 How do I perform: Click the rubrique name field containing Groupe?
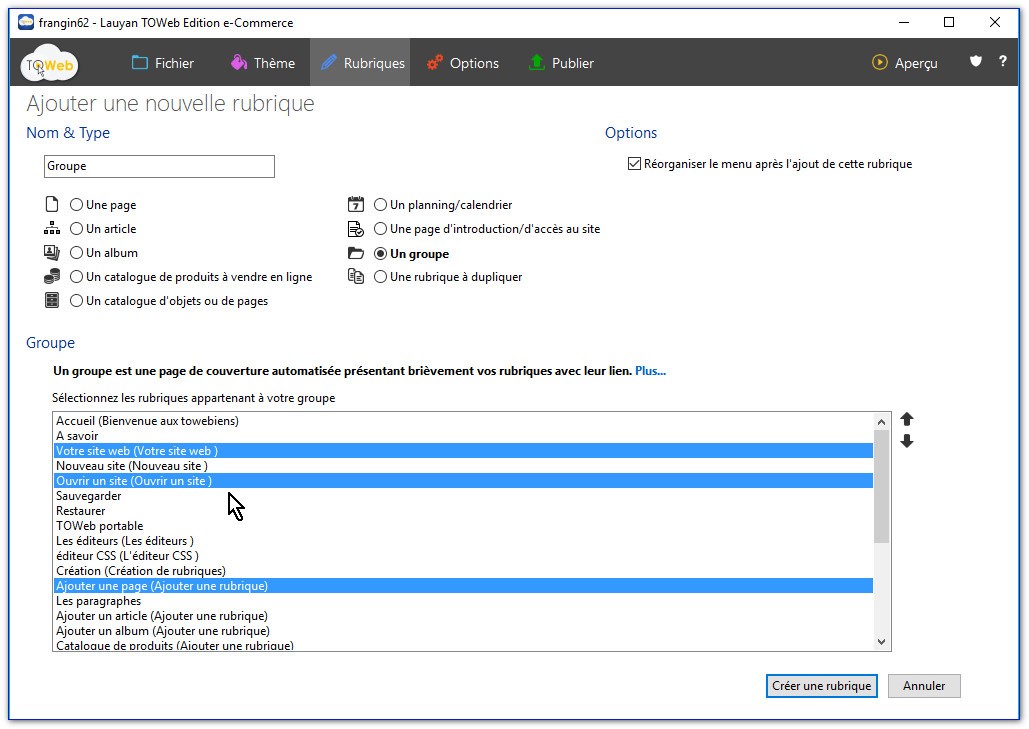click(160, 166)
